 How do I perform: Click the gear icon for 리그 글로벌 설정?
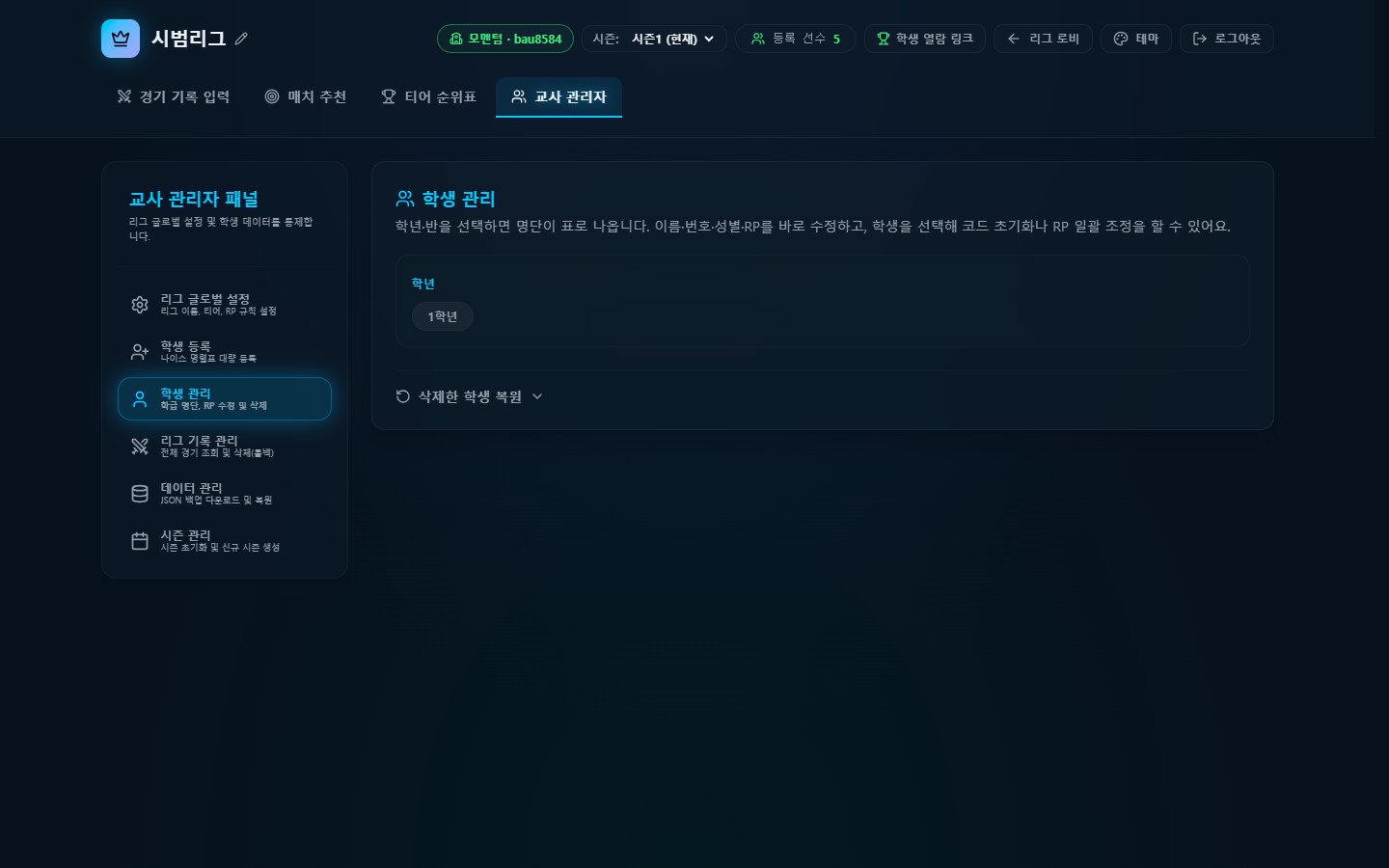140,305
